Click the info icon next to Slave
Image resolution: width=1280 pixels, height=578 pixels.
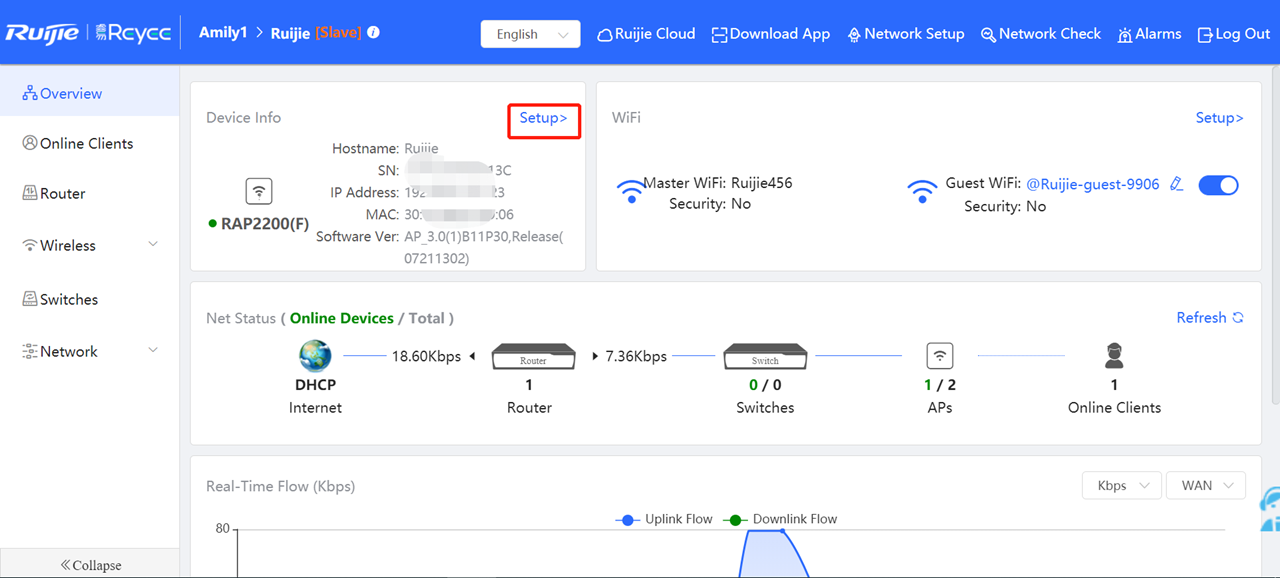[373, 33]
